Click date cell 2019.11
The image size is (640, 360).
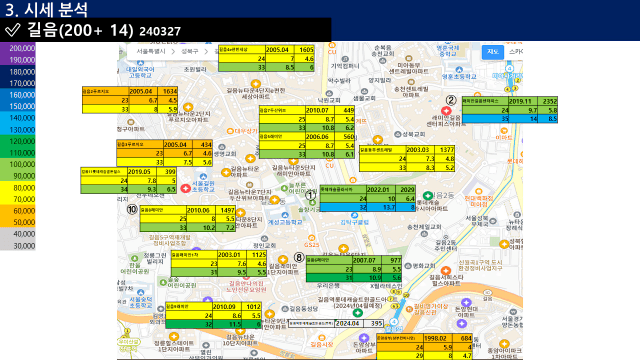point(523,101)
